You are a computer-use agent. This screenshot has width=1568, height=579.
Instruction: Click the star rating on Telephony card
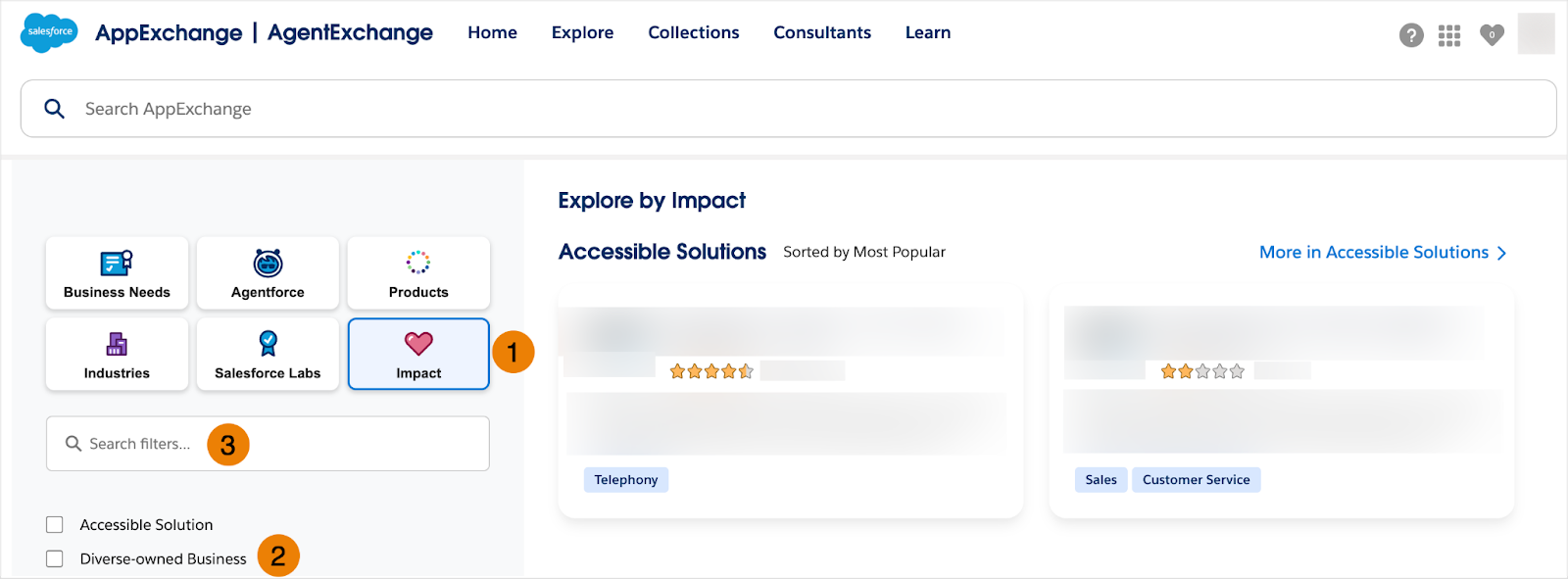tap(711, 371)
